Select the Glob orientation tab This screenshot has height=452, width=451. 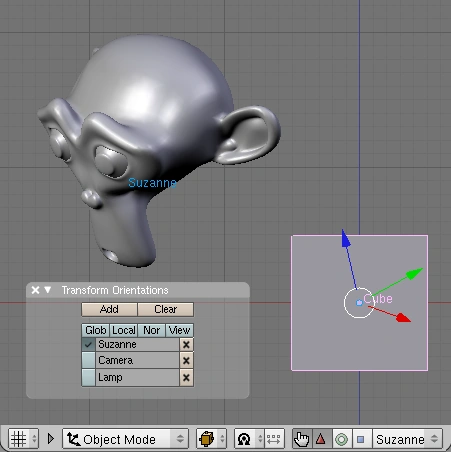96,330
